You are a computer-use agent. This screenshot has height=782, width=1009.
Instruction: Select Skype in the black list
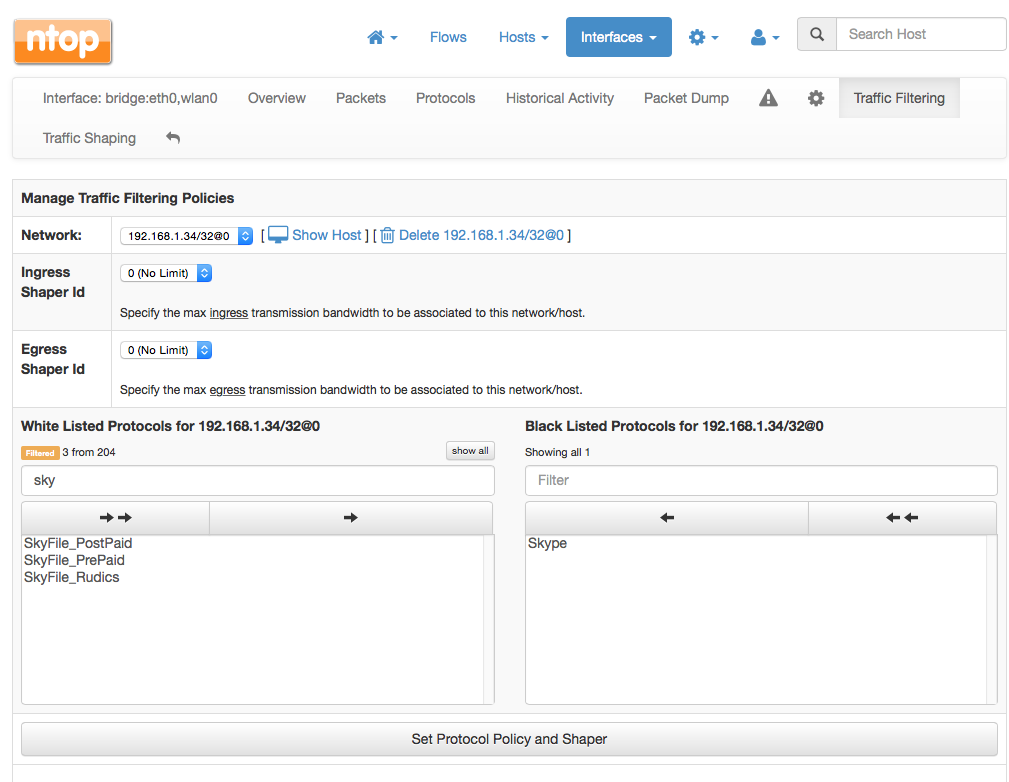tap(547, 543)
